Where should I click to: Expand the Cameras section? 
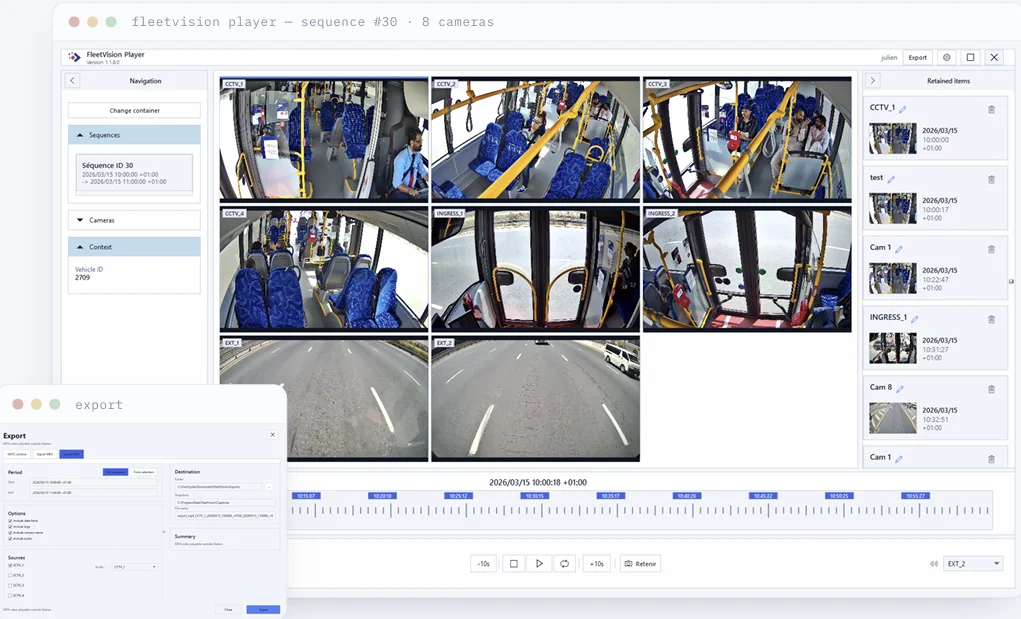tap(134, 220)
